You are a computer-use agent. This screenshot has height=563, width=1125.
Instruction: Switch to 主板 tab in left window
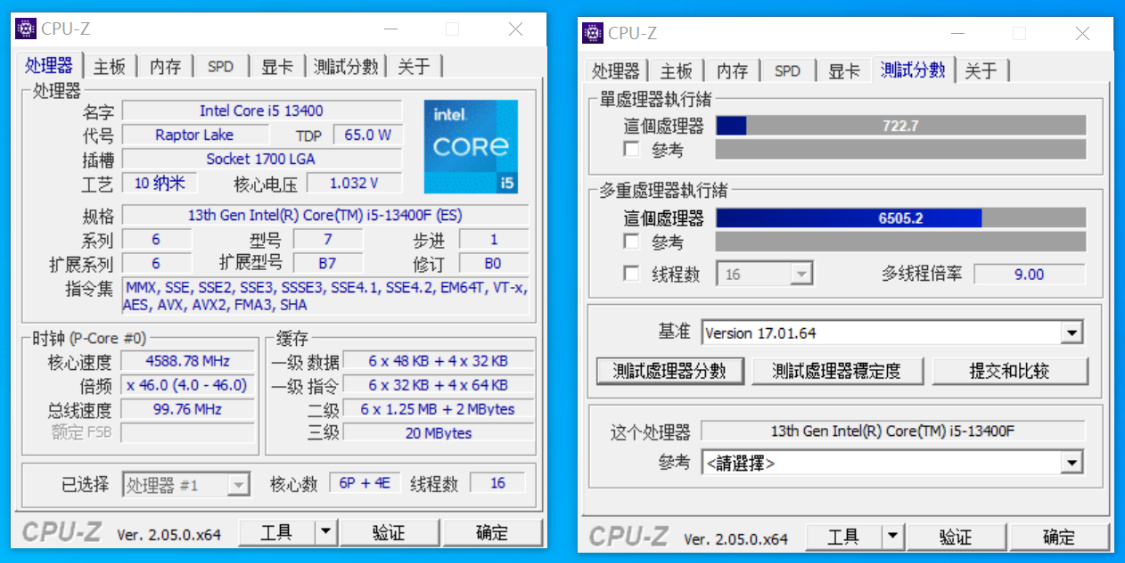[109, 67]
